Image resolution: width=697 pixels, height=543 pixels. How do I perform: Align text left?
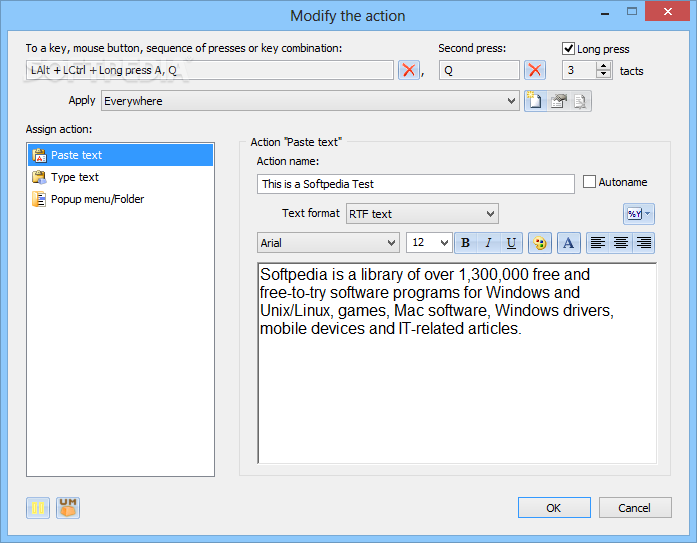(597, 243)
